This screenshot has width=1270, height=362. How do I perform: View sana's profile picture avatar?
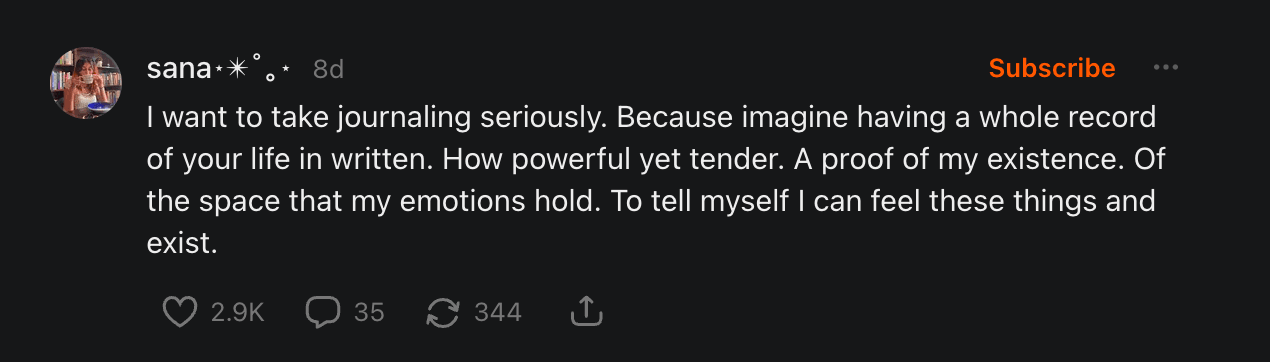click(x=86, y=82)
